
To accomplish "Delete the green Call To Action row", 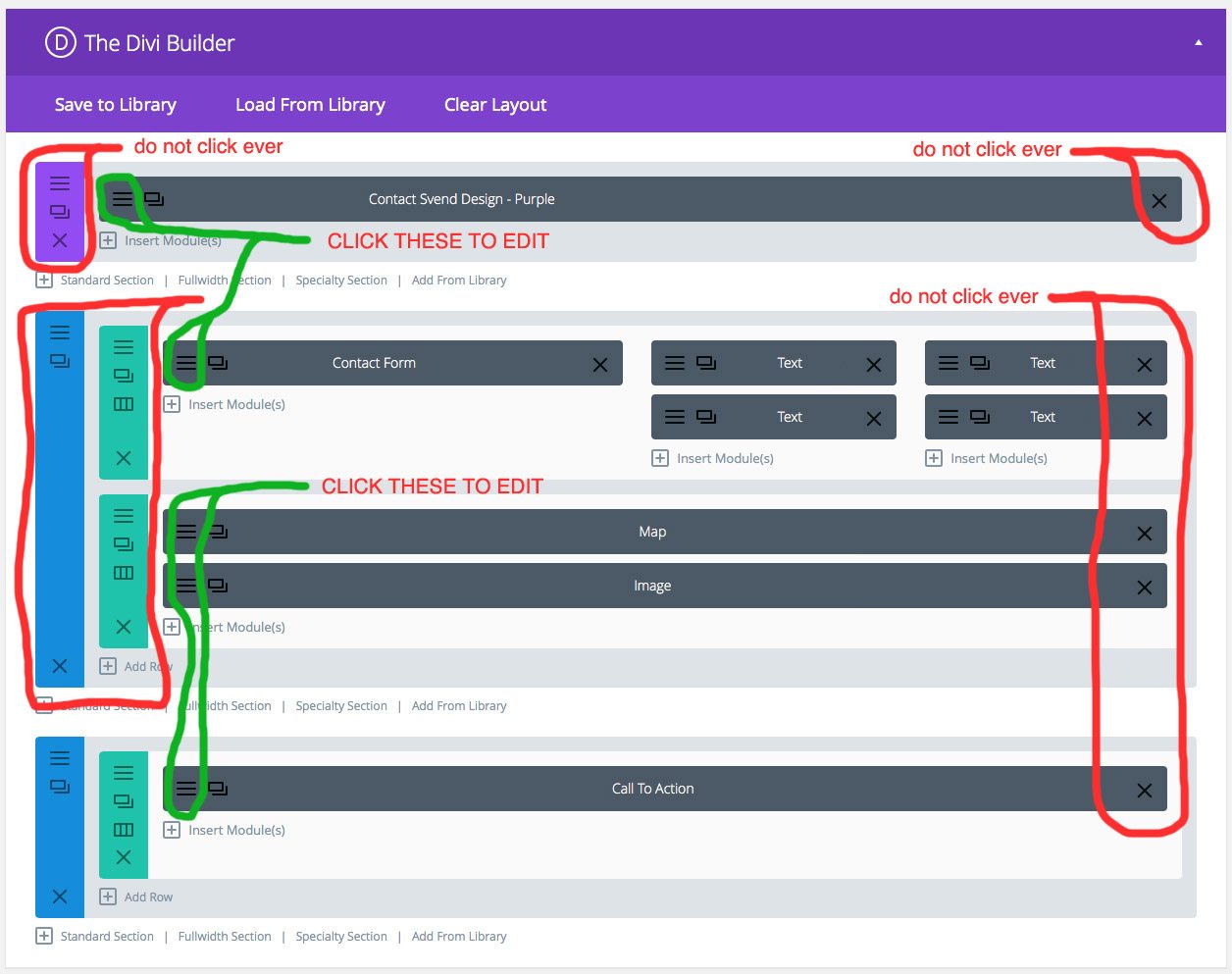I will pos(124,857).
